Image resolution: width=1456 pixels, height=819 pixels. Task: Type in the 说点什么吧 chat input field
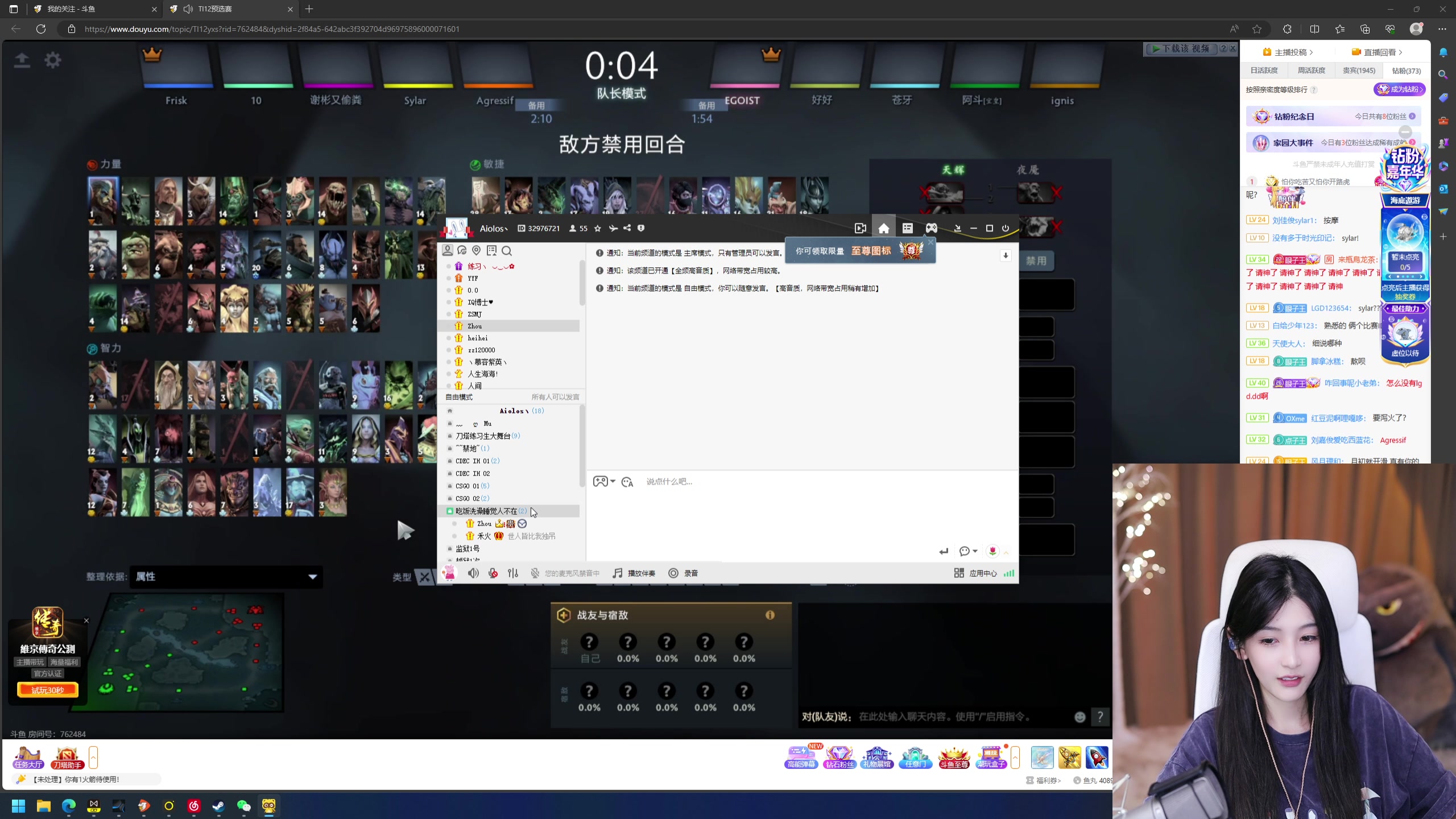click(x=739, y=481)
